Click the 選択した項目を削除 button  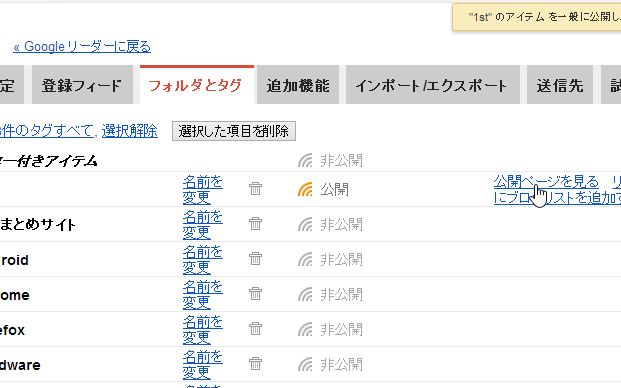234,131
